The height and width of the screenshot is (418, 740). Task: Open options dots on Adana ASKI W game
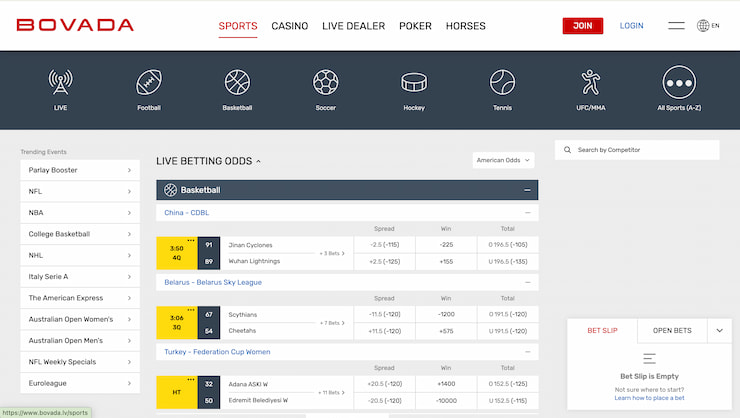(x=191, y=379)
